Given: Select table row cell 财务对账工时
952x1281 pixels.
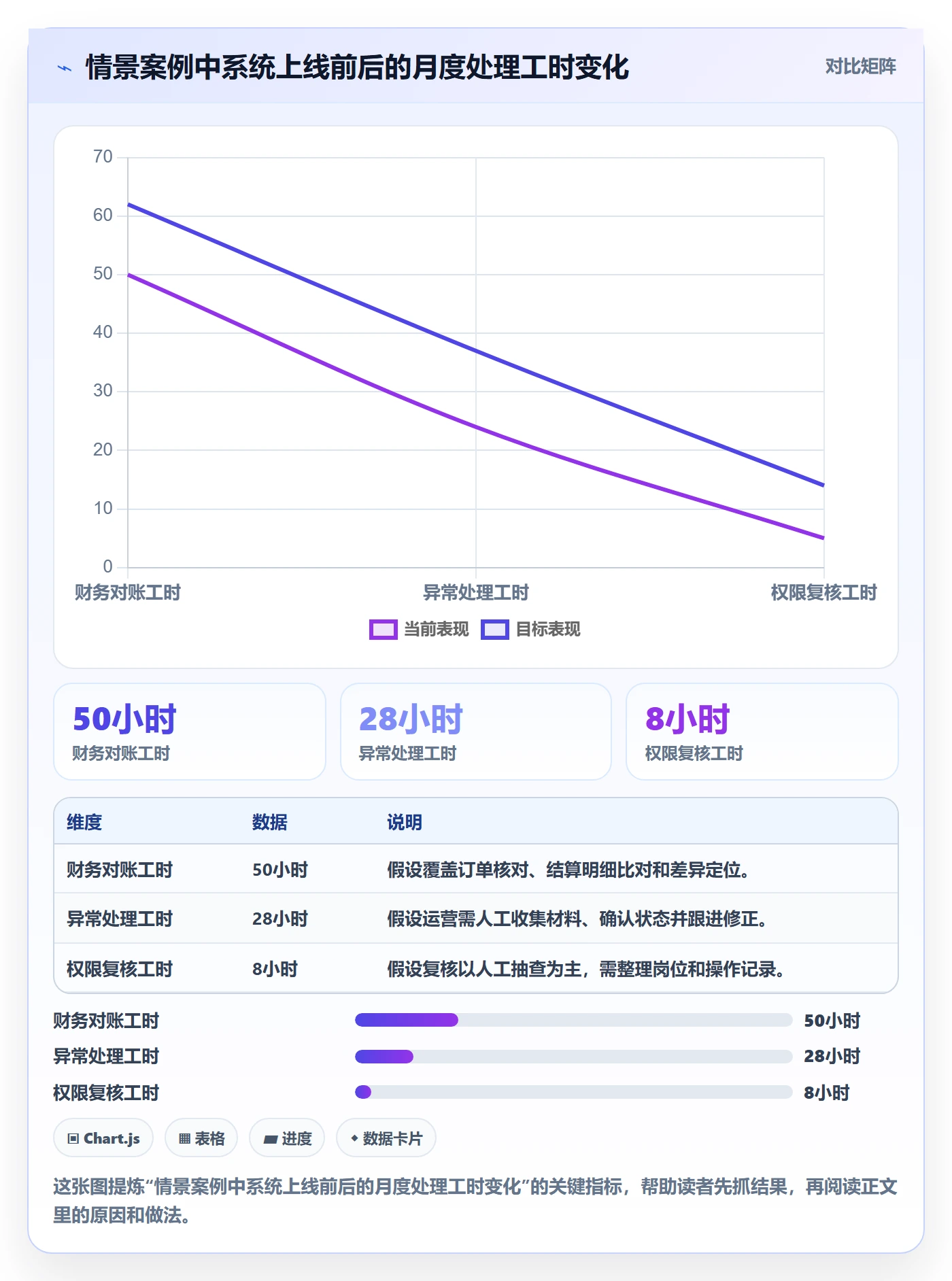Looking at the screenshot, I should click(120, 870).
